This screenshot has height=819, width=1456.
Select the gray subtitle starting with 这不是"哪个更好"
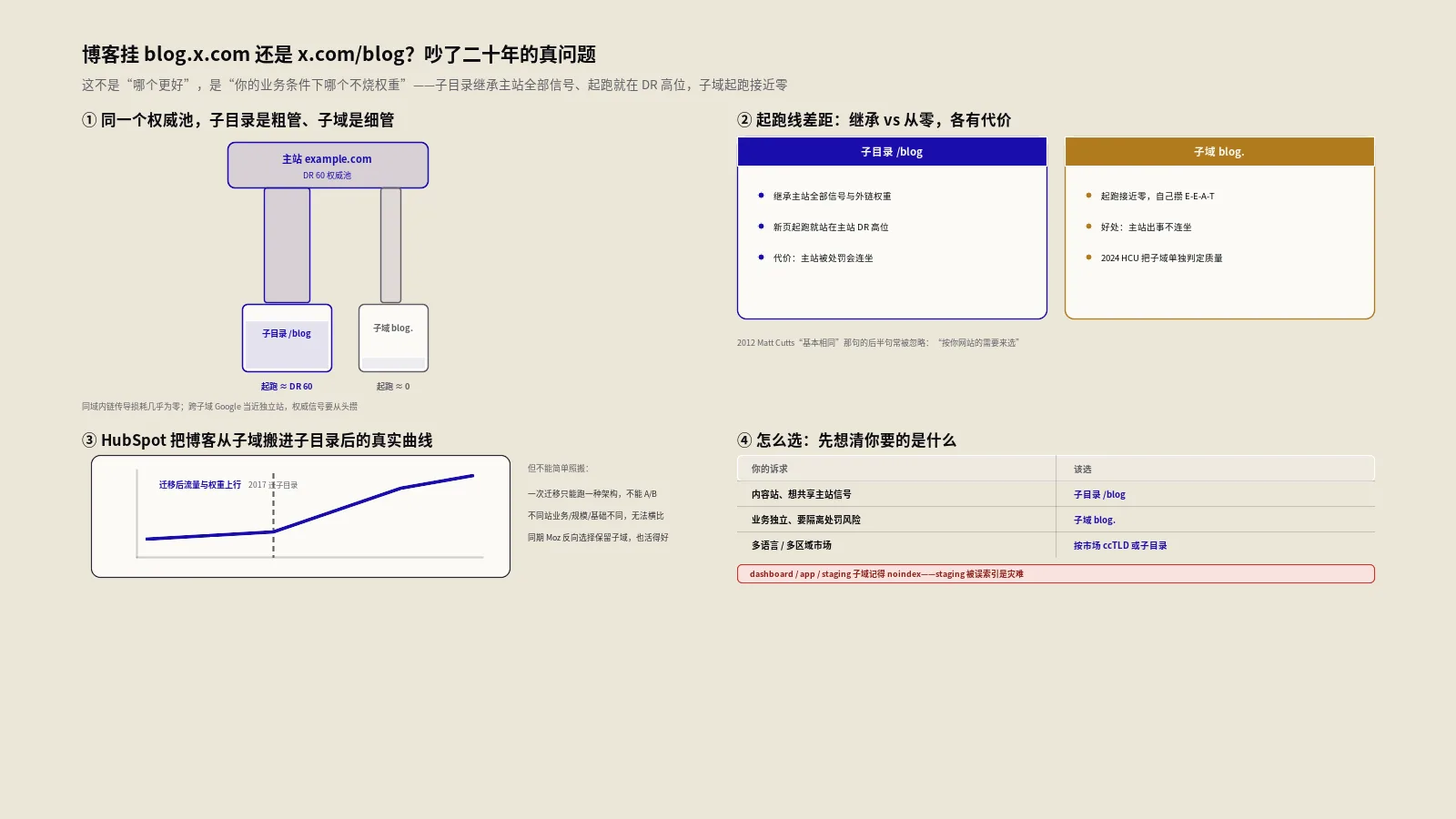[x=434, y=85]
